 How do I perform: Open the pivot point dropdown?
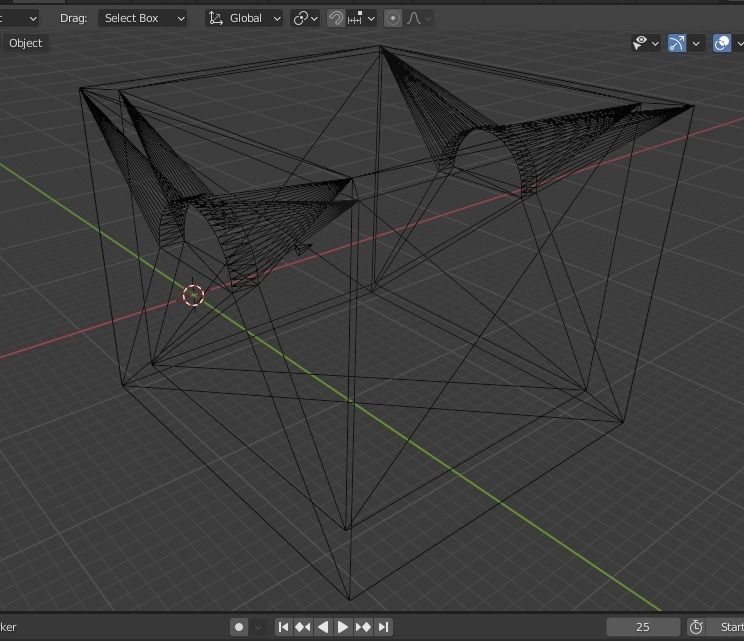point(306,19)
